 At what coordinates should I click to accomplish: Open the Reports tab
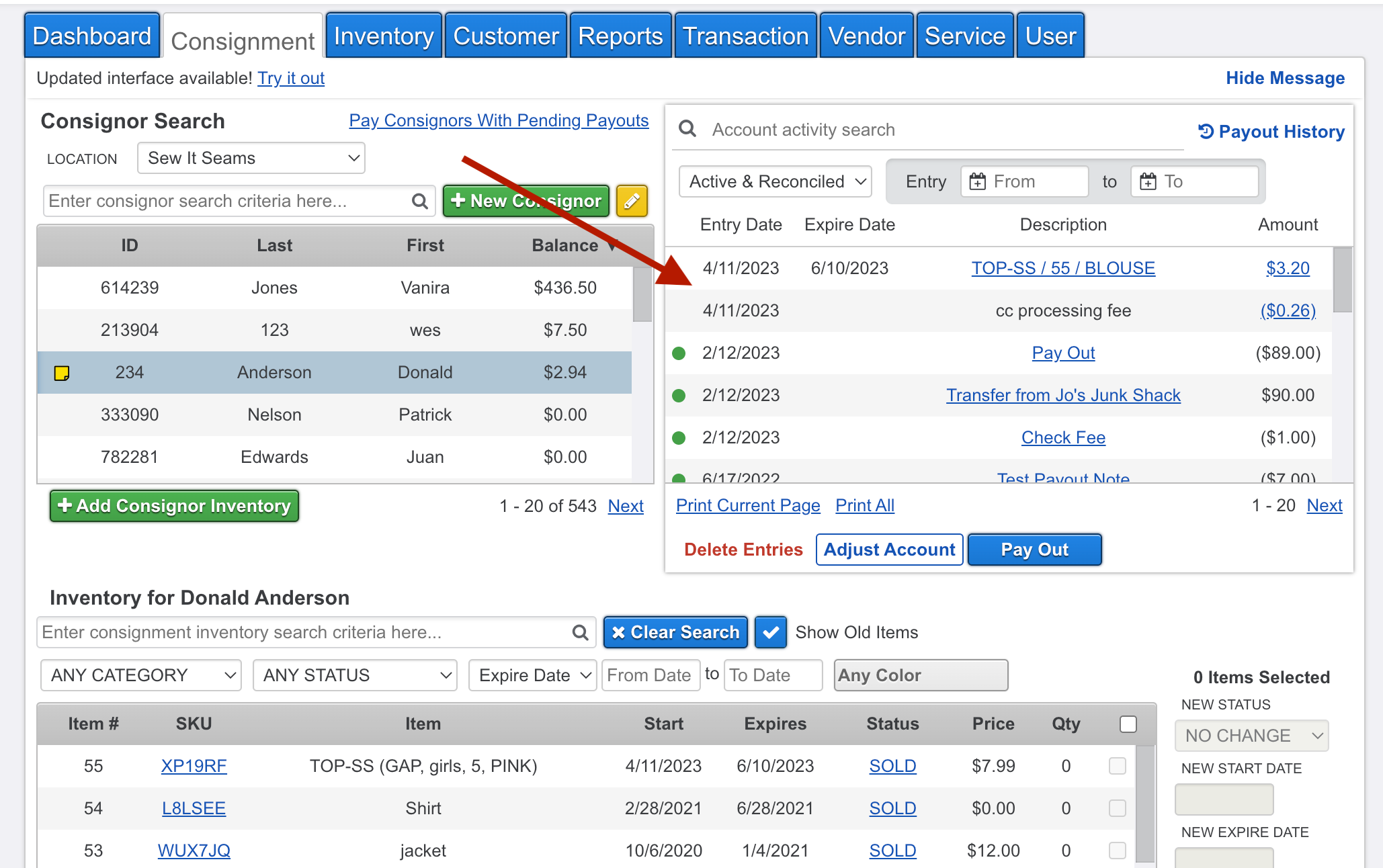click(620, 36)
